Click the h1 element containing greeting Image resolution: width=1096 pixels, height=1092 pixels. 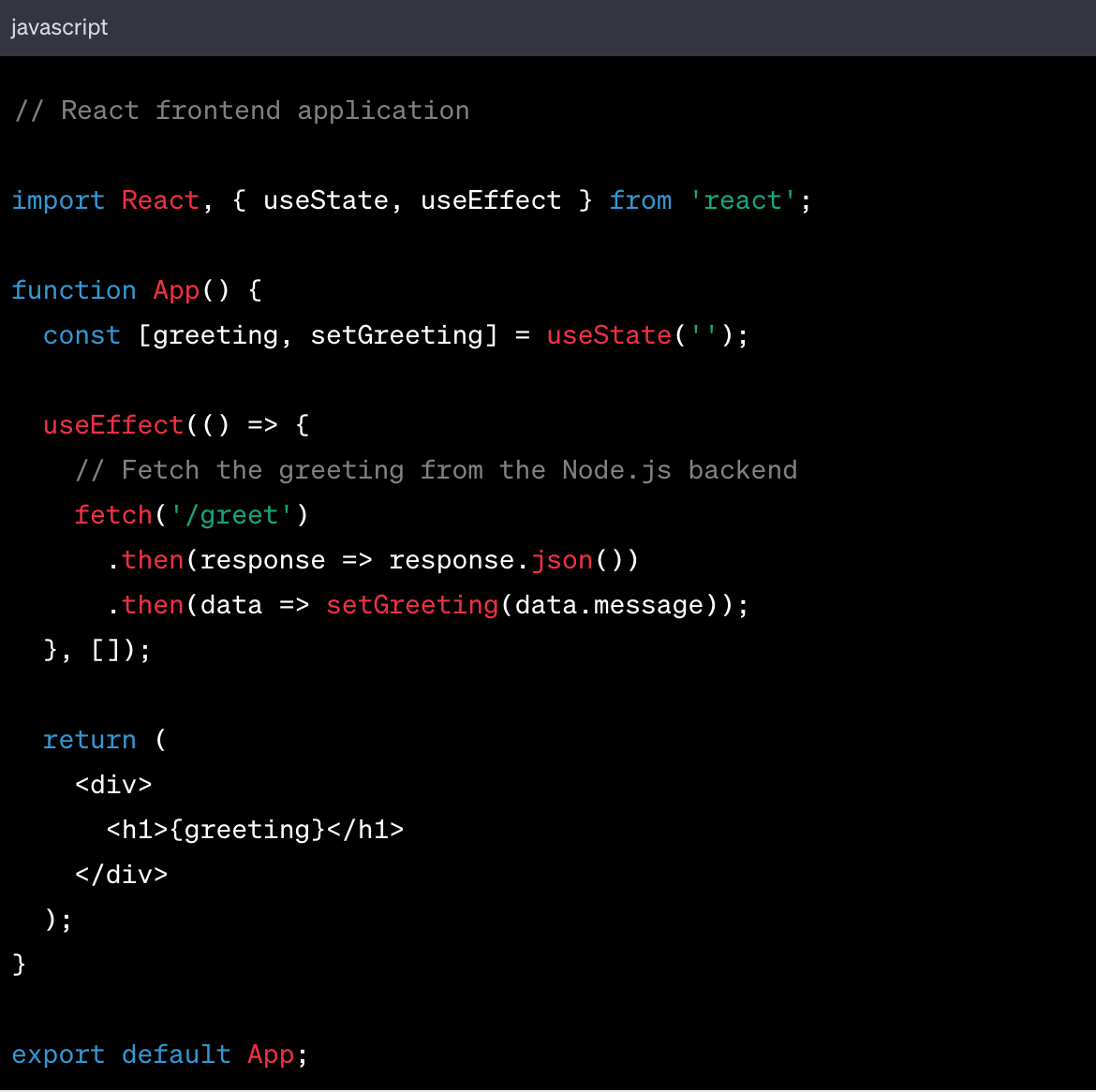(253, 829)
